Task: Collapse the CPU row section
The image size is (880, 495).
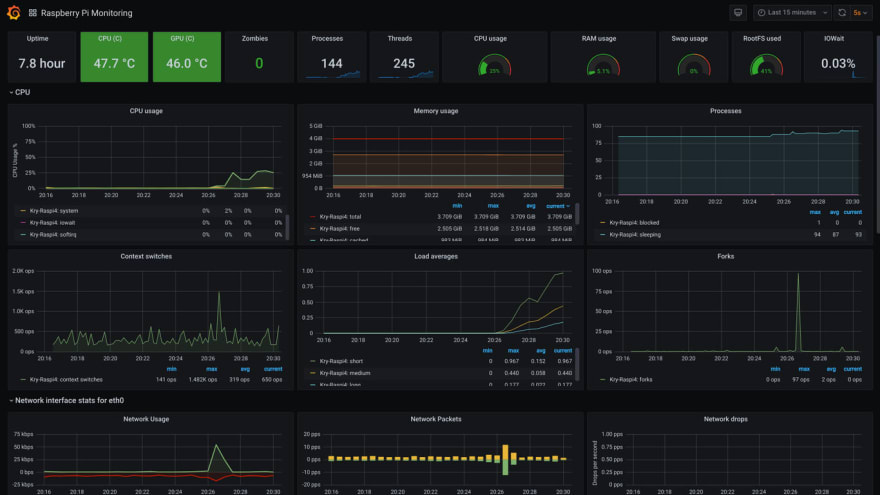Action: (x=20, y=92)
